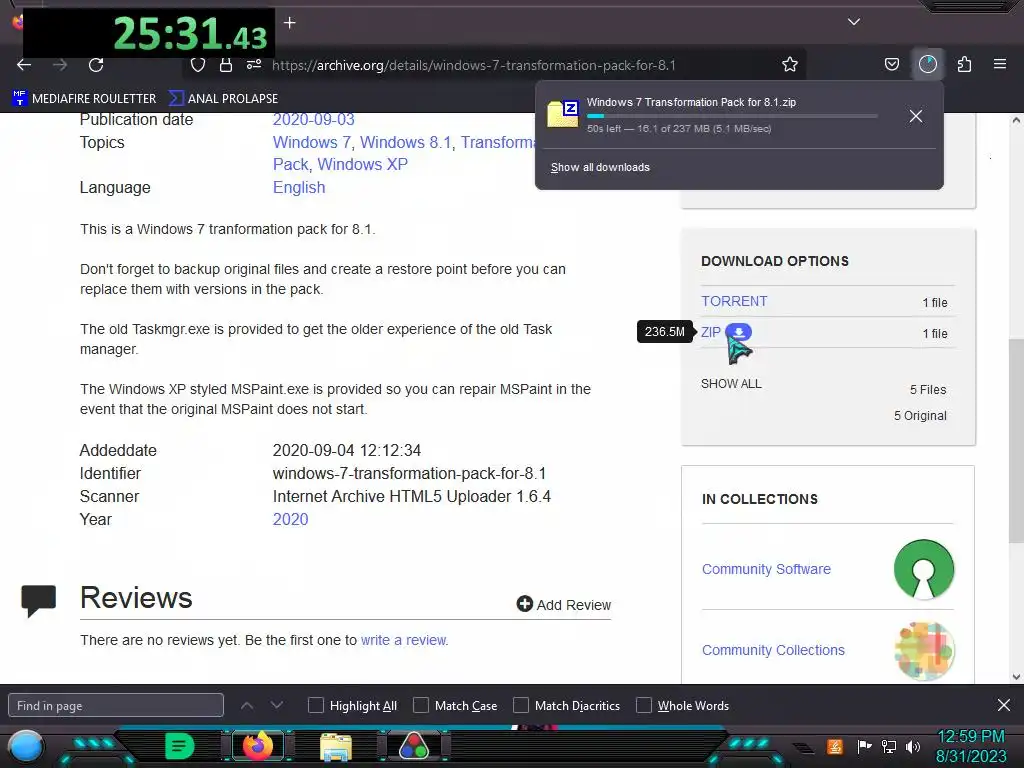Show site security via the padlock icon
The width and height of the screenshot is (1024, 768).
[226, 65]
